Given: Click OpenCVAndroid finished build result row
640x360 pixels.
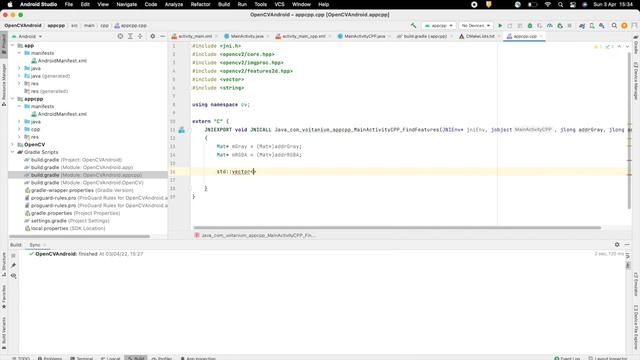Looking at the screenshot, I should tap(86, 254).
